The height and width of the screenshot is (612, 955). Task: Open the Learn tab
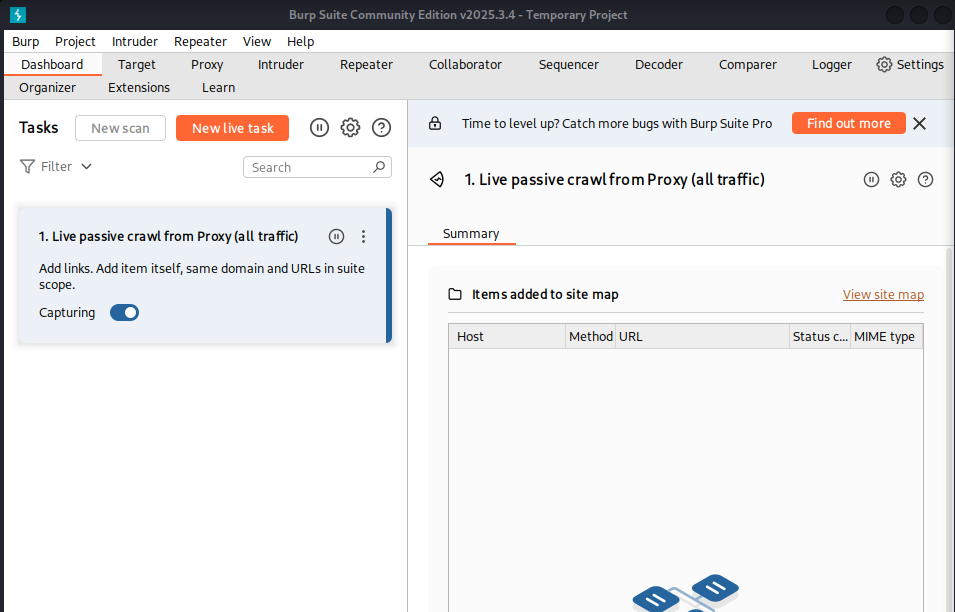219,88
